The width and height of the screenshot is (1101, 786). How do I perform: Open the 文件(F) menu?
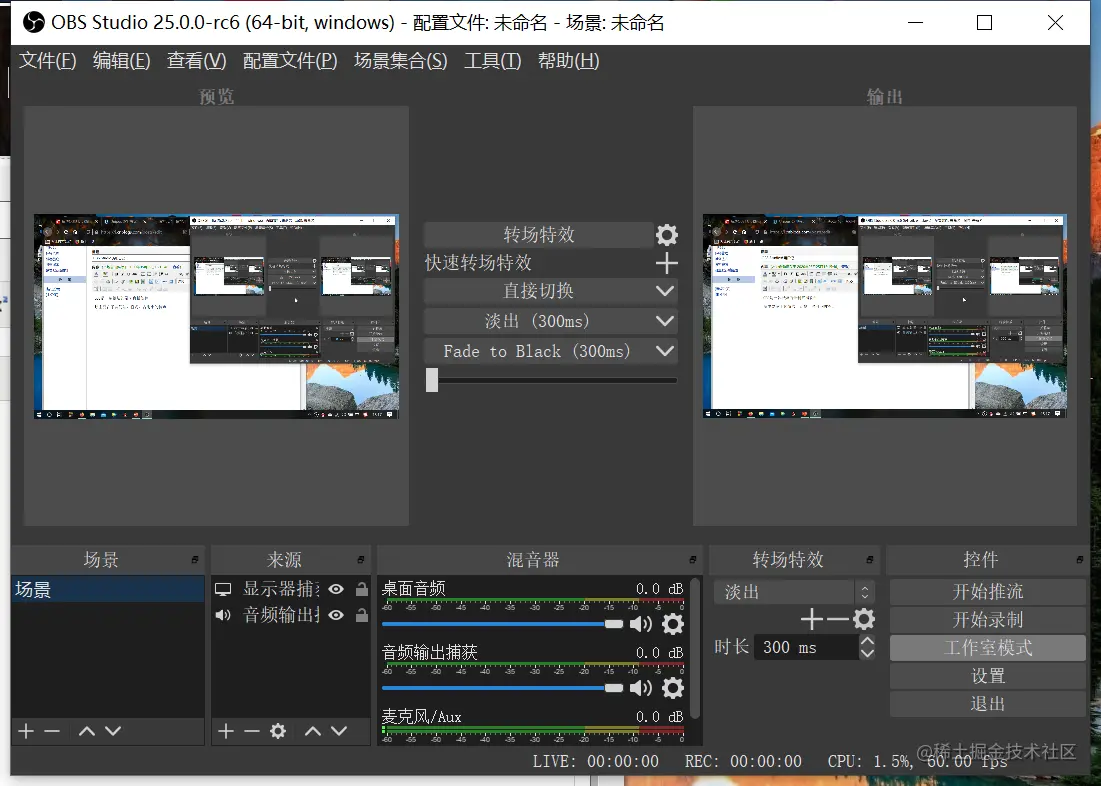click(x=47, y=60)
